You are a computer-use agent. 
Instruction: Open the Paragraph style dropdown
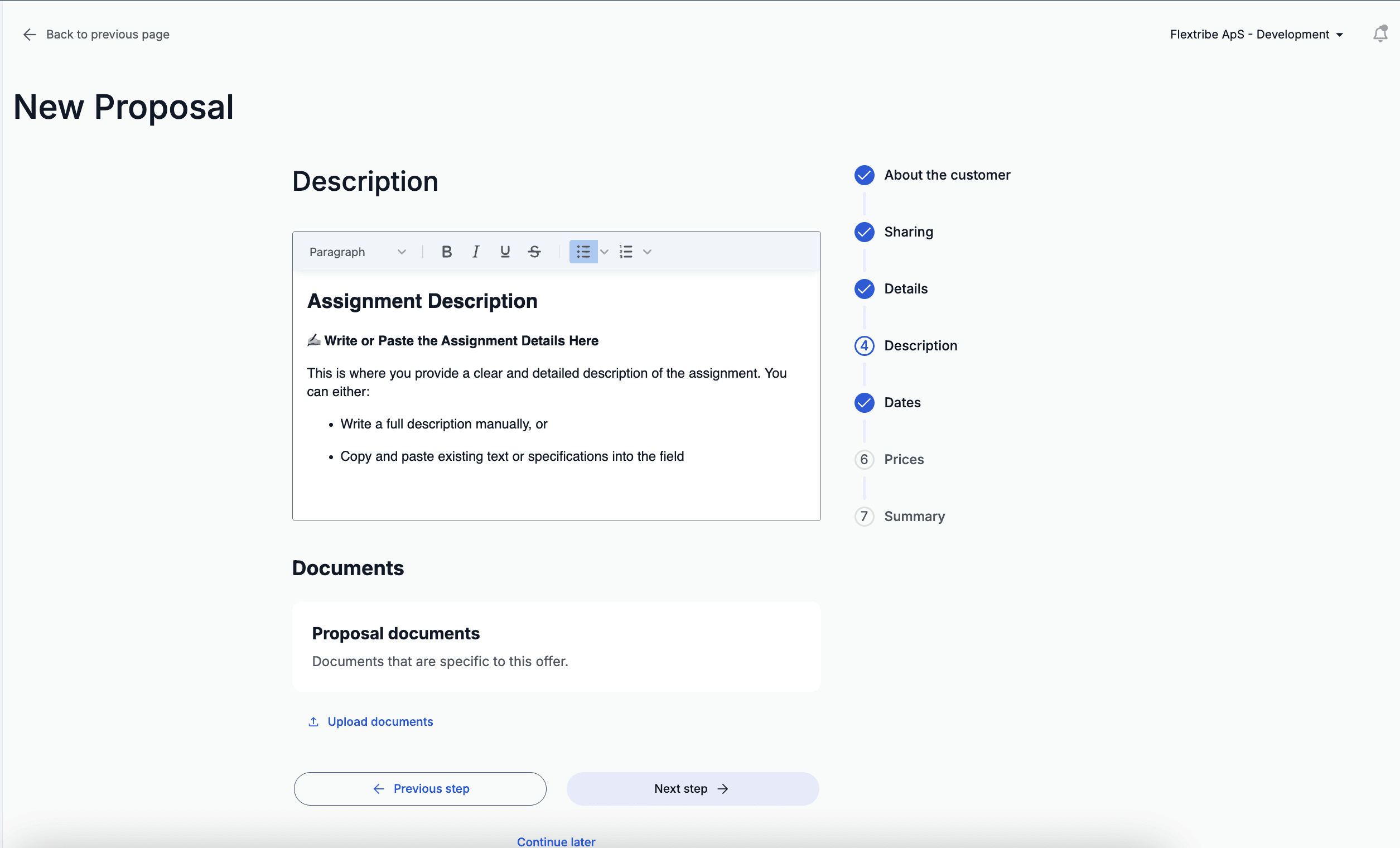point(358,252)
